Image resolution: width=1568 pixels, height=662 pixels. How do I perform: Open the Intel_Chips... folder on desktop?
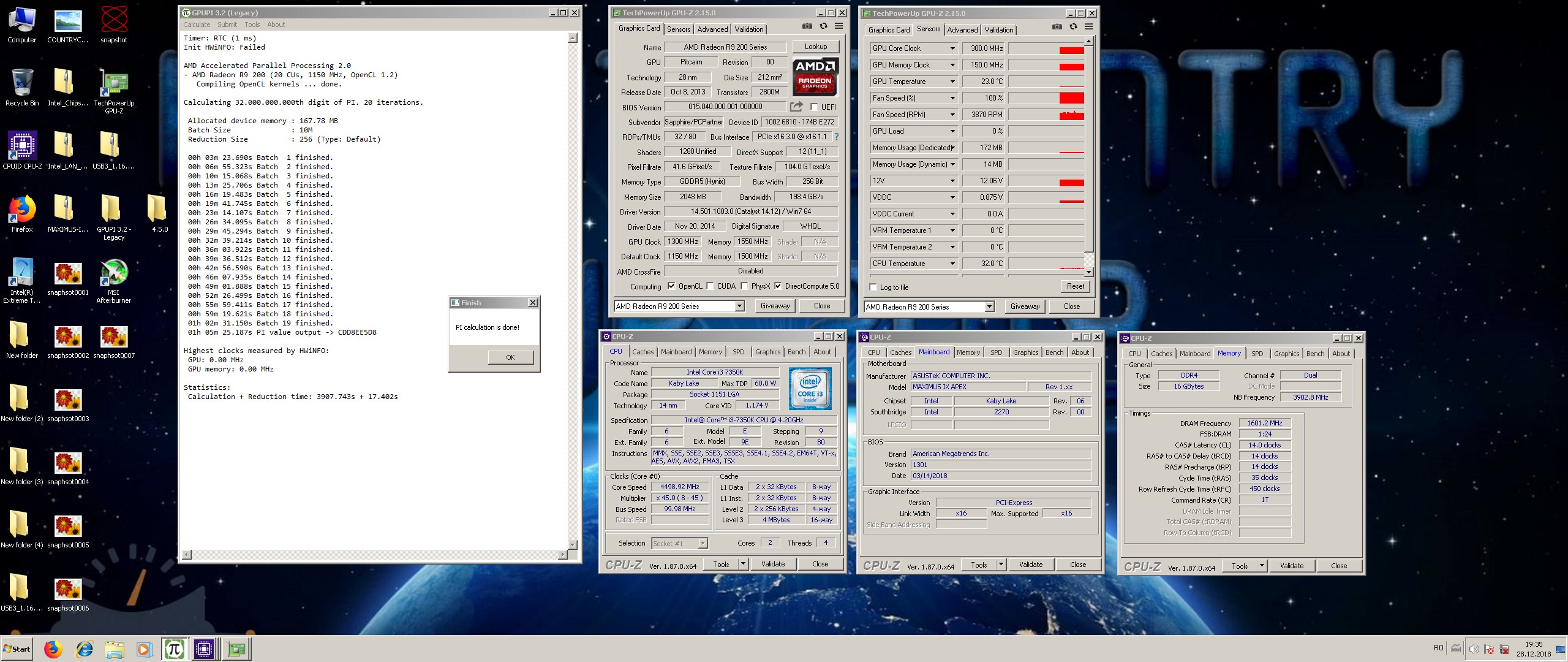pyautogui.click(x=68, y=88)
